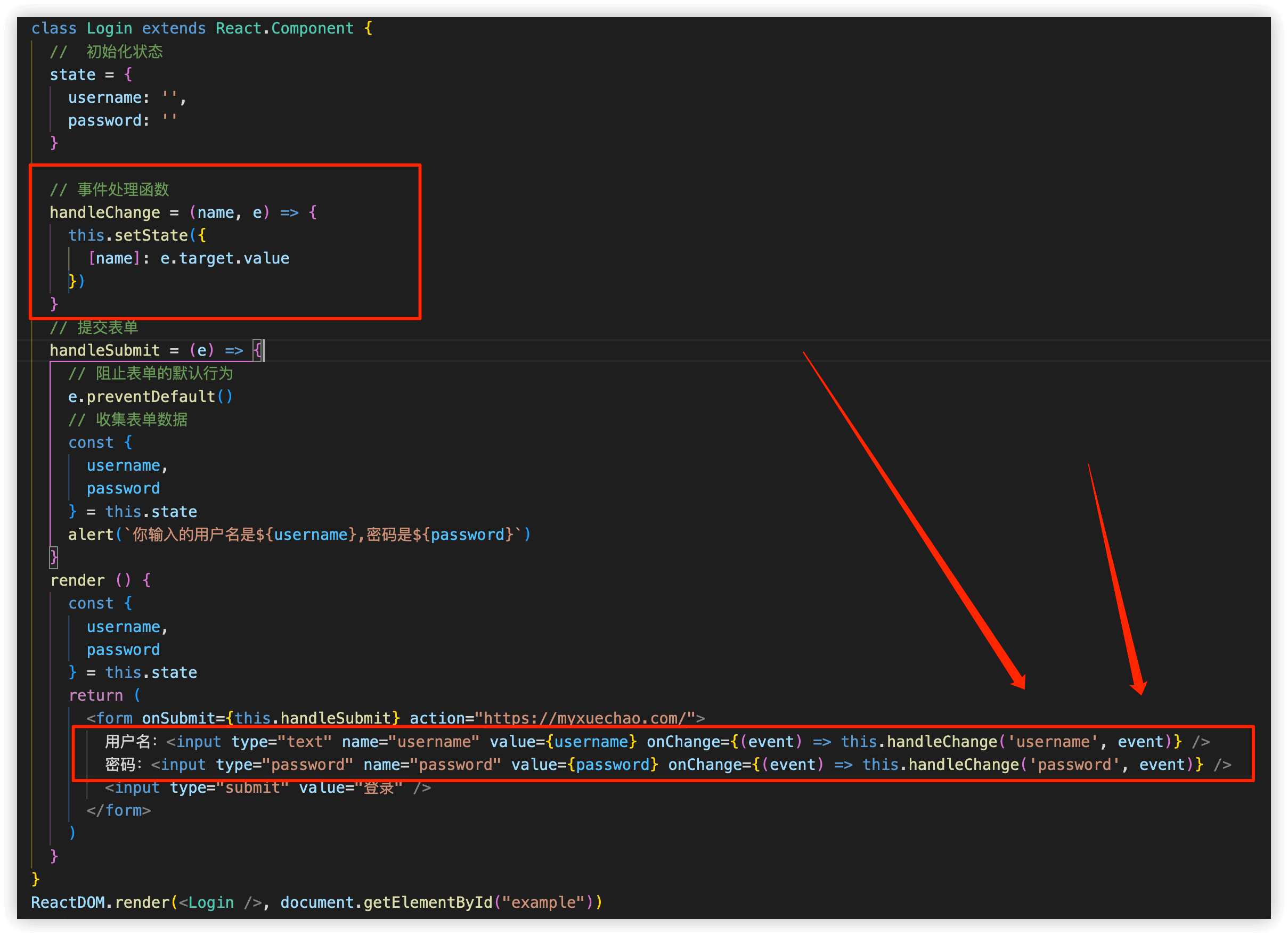Click the "password: ''" state line
Viewport: 1288px width, 936px height.
123,120
